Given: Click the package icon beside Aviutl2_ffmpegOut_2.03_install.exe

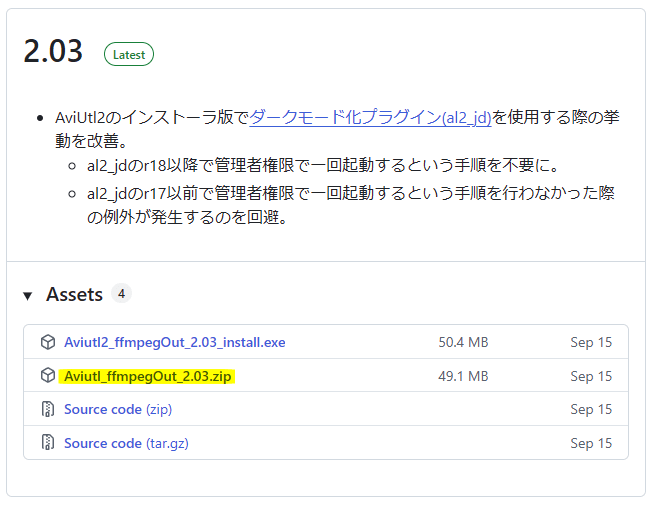Looking at the screenshot, I should pyautogui.click(x=47, y=343).
